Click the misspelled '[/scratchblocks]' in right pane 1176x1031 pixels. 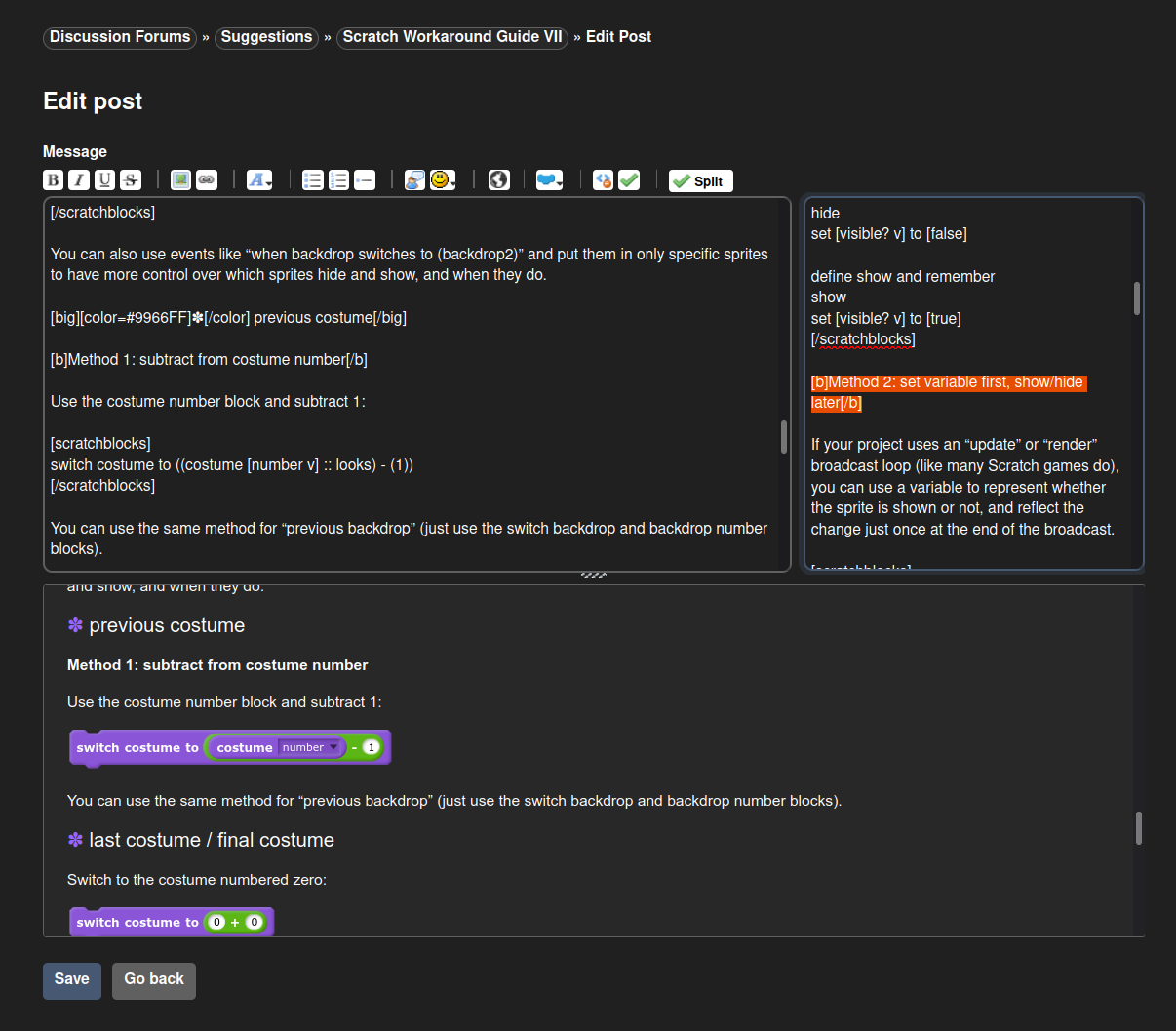coord(863,339)
